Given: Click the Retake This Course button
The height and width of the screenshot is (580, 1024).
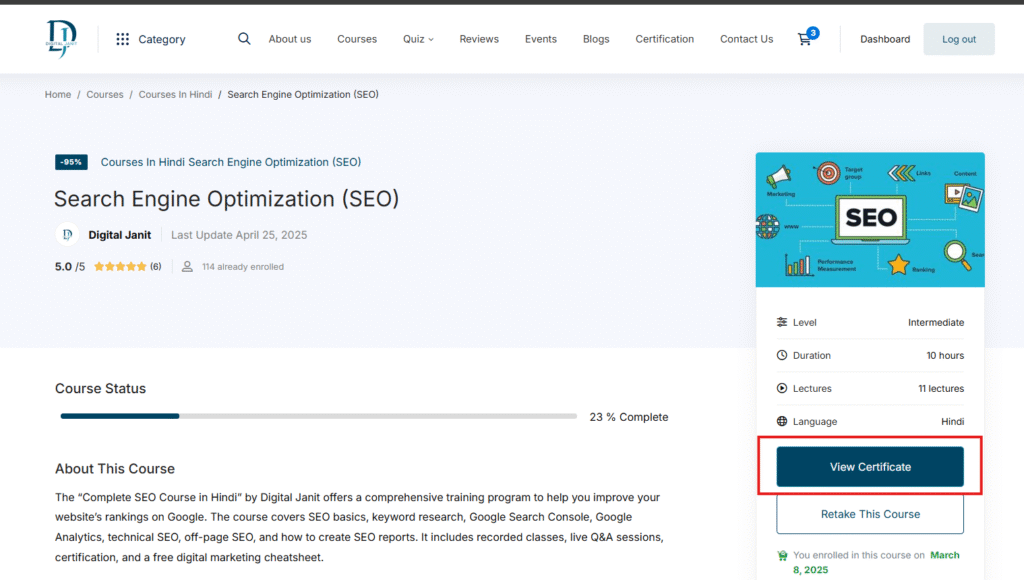Looking at the screenshot, I should [870, 514].
